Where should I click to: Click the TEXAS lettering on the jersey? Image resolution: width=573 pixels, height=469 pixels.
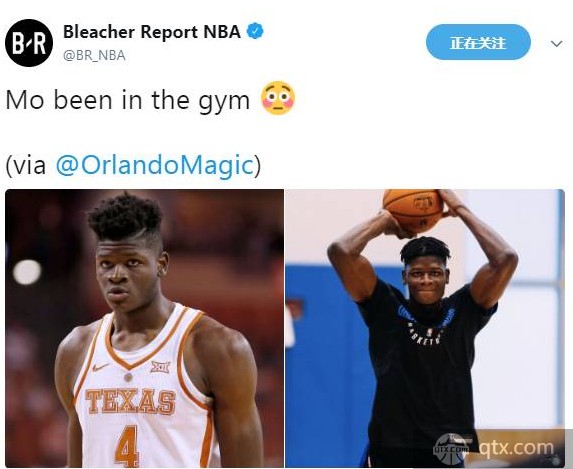pos(130,401)
